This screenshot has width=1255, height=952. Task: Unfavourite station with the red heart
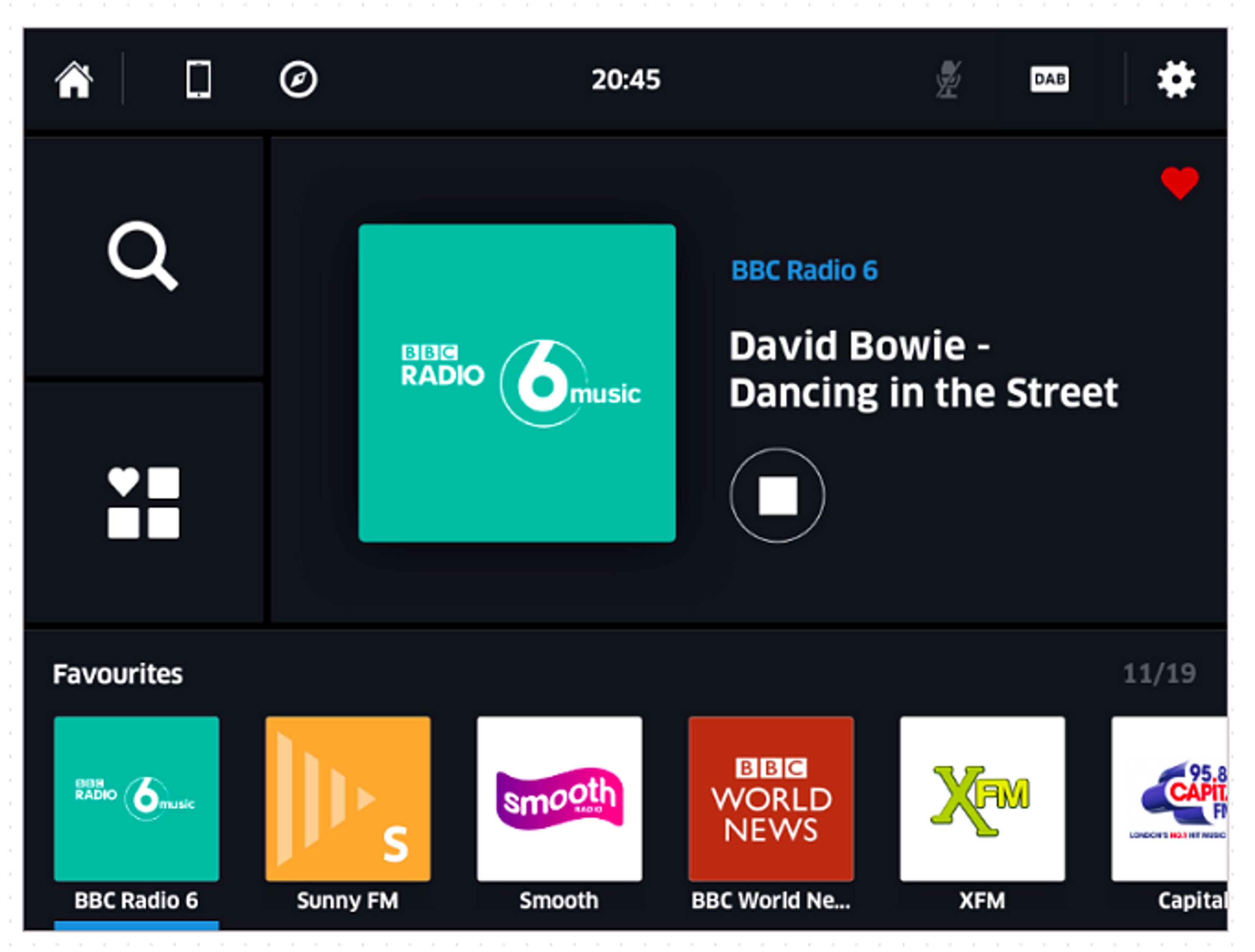[1180, 183]
